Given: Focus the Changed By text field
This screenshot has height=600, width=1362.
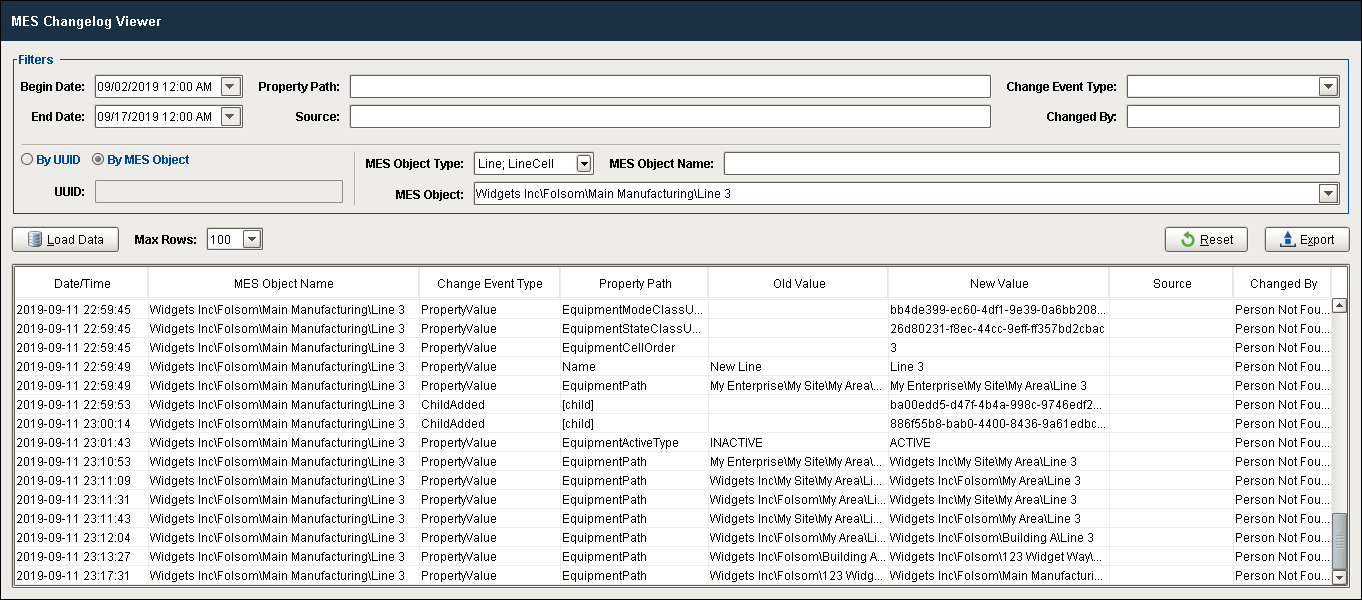Looking at the screenshot, I should pos(1233,117).
